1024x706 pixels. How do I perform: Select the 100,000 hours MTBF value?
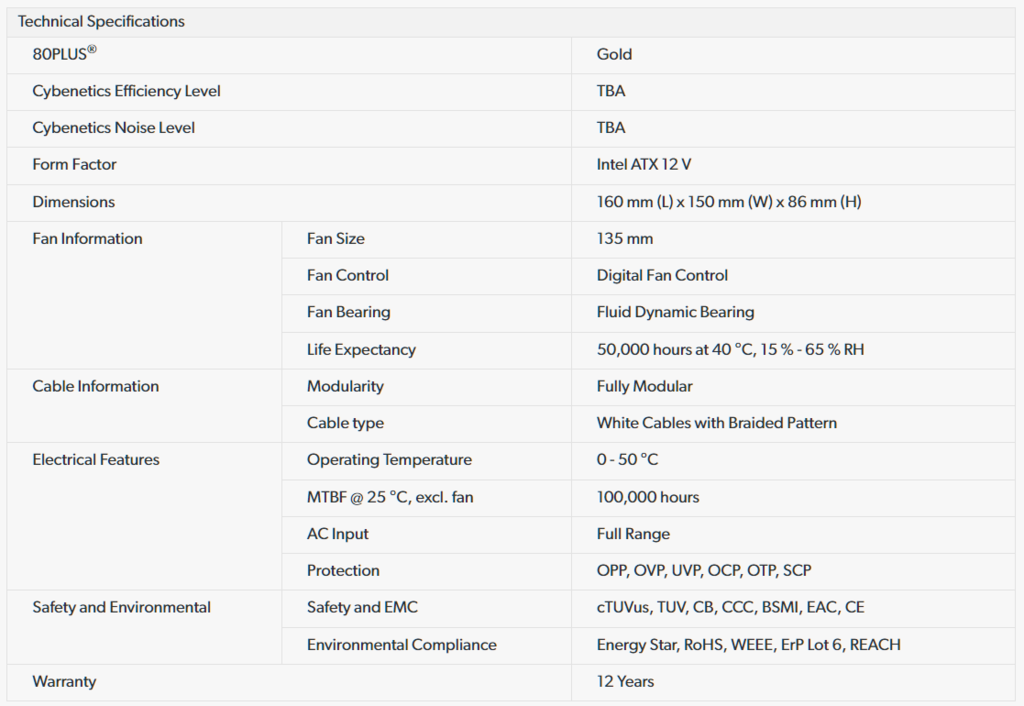[647, 497]
